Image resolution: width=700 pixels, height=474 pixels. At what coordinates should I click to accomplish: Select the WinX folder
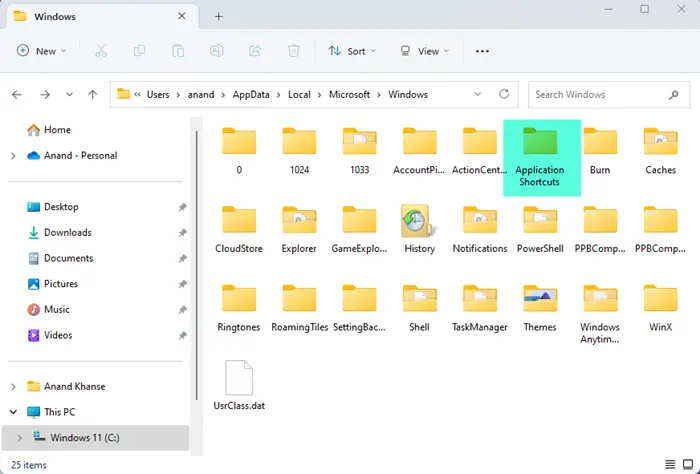tap(660, 308)
